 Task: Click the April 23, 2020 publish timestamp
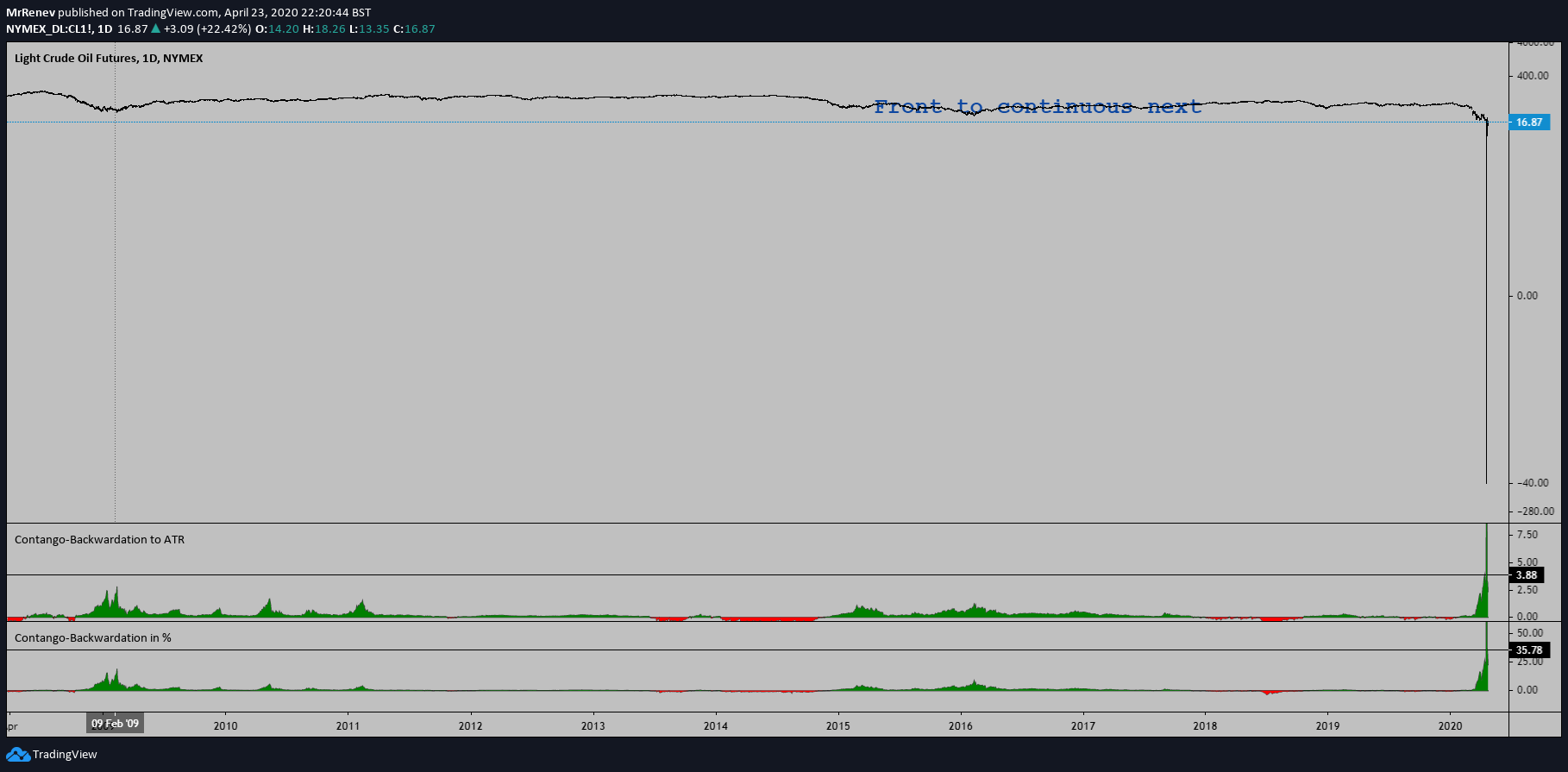coord(298,12)
